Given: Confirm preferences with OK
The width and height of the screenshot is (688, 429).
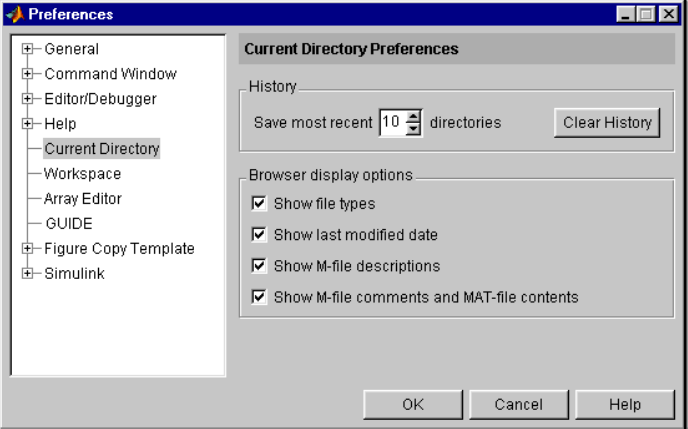Looking at the screenshot, I should click(413, 404).
